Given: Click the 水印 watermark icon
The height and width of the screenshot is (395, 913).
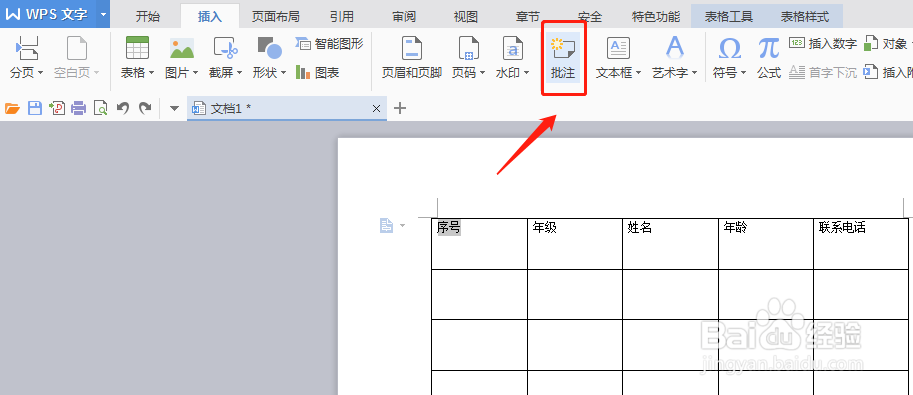Looking at the screenshot, I should [512, 48].
